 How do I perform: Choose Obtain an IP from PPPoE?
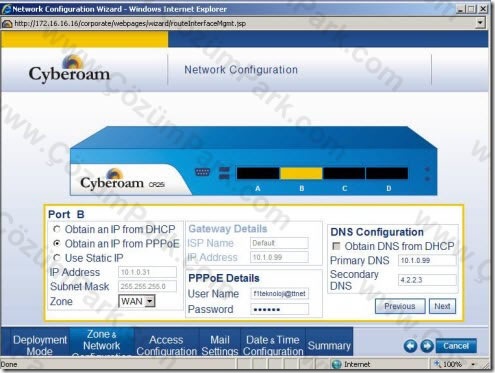point(57,244)
